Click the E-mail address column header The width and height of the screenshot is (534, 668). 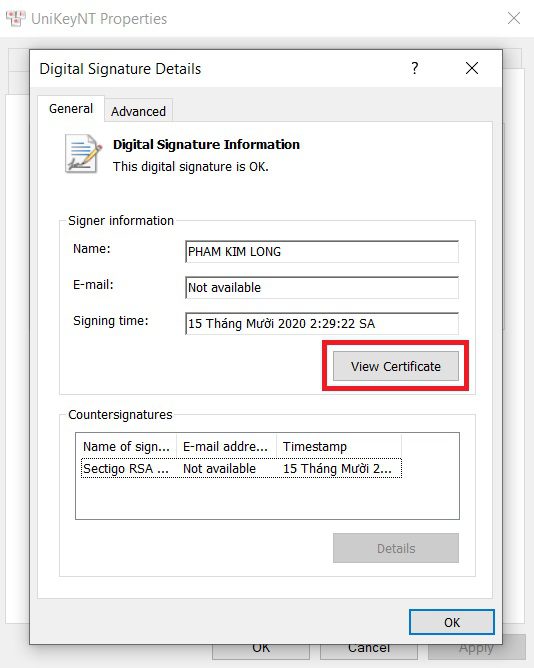tap(226, 446)
